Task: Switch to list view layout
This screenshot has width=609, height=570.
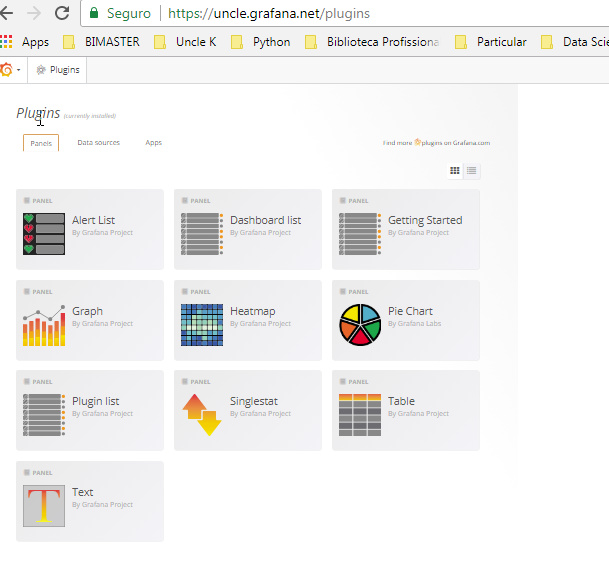Action: pos(472,170)
